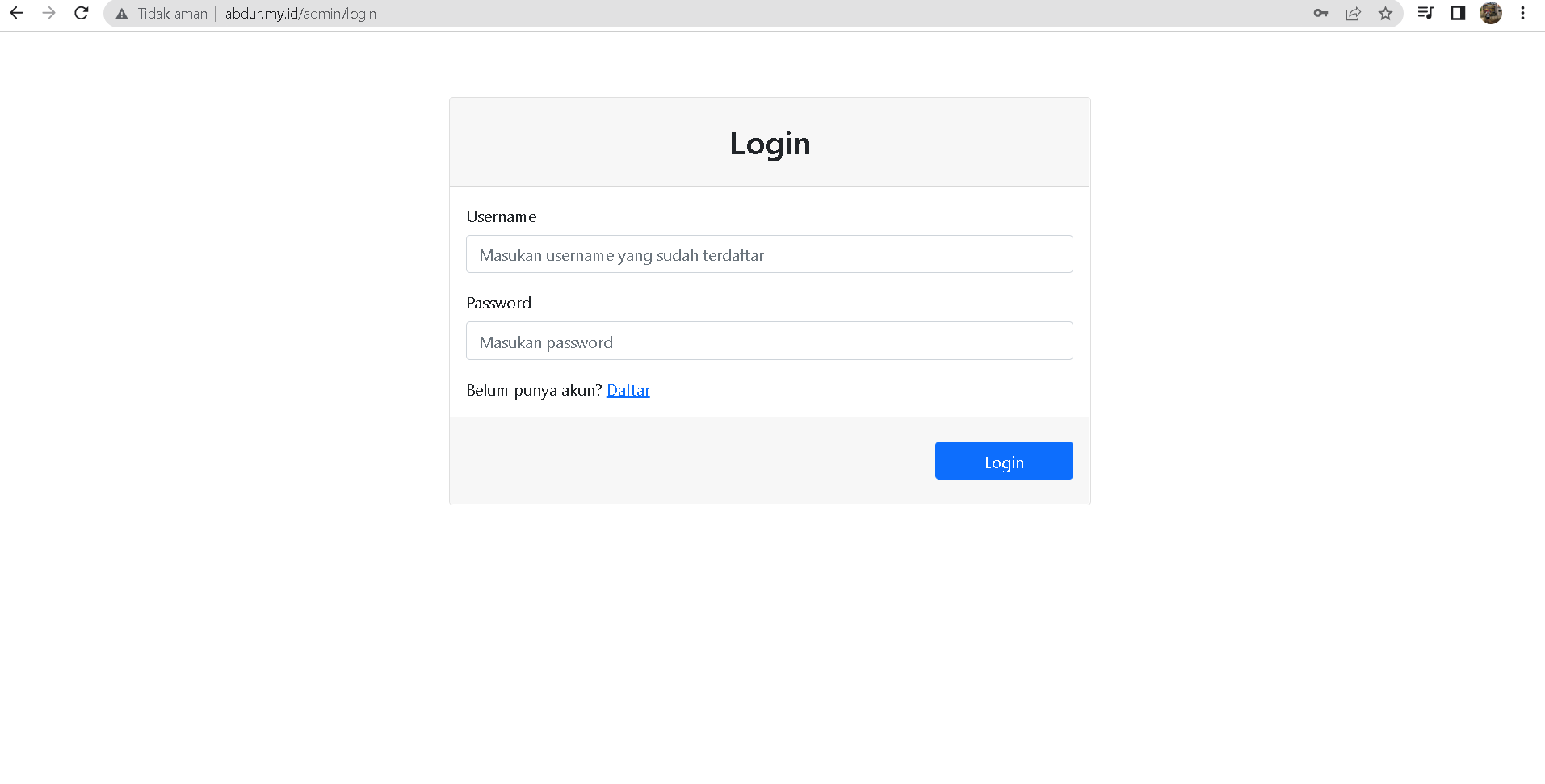
Task: Click the profile avatar picture
Action: 1491,13
